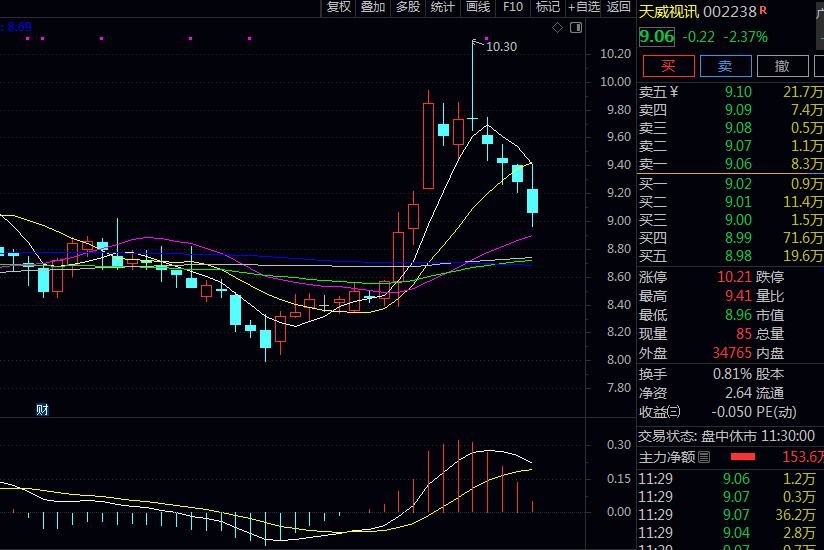Click the 财 finance marker on chart
This screenshot has width=824, height=550.
(x=42, y=409)
